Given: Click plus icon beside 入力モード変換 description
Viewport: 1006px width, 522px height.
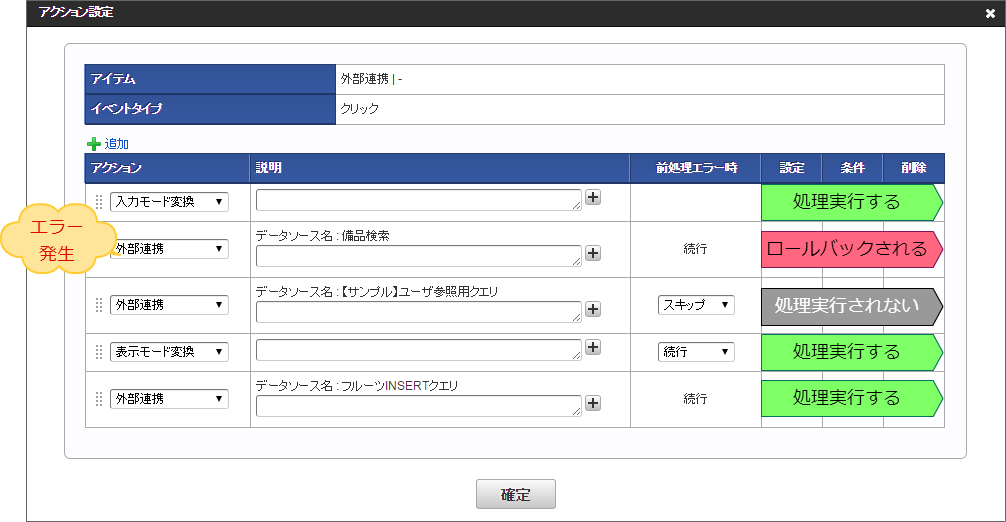Looking at the screenshot, I should point(593,198).
